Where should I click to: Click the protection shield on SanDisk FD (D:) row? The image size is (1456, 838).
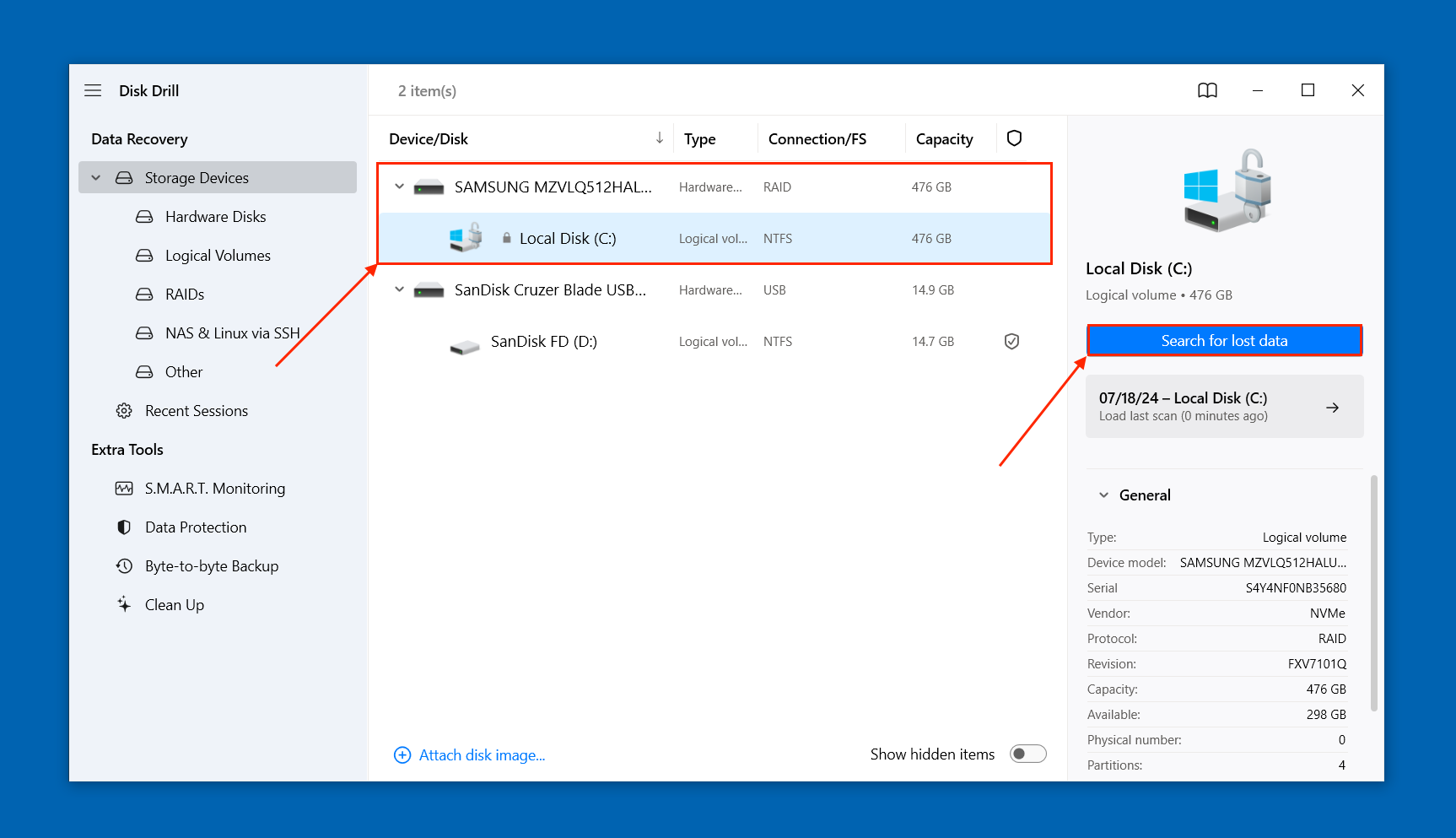click(x=1011, y=342)
